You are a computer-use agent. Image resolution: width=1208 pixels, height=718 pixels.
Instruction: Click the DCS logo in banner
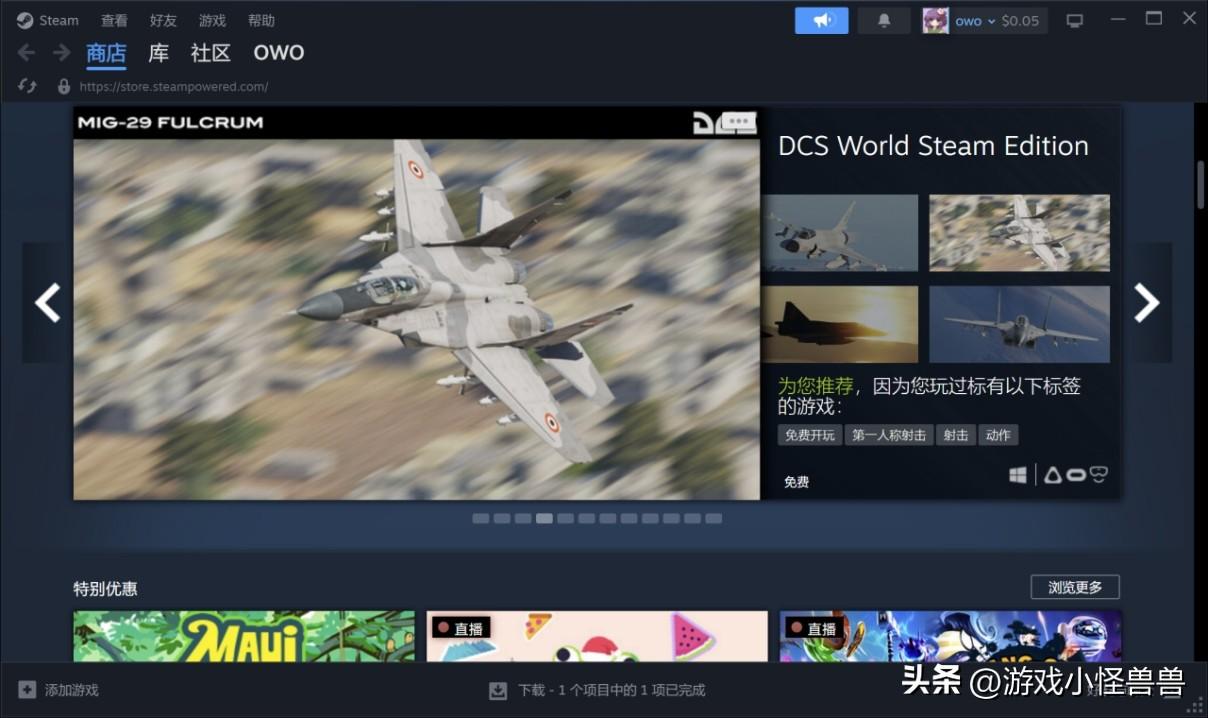point(725,123)
